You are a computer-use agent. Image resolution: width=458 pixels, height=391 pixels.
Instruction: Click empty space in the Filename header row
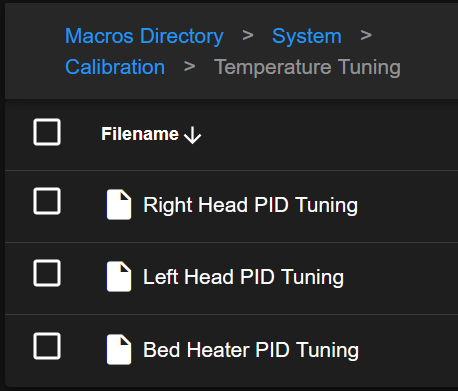click(327, 135)
